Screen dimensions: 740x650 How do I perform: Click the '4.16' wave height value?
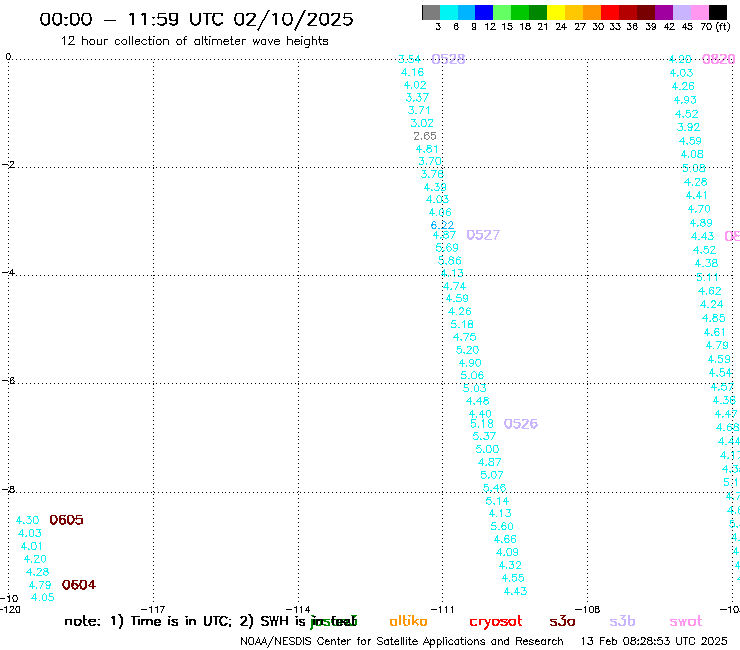[412, 72]
